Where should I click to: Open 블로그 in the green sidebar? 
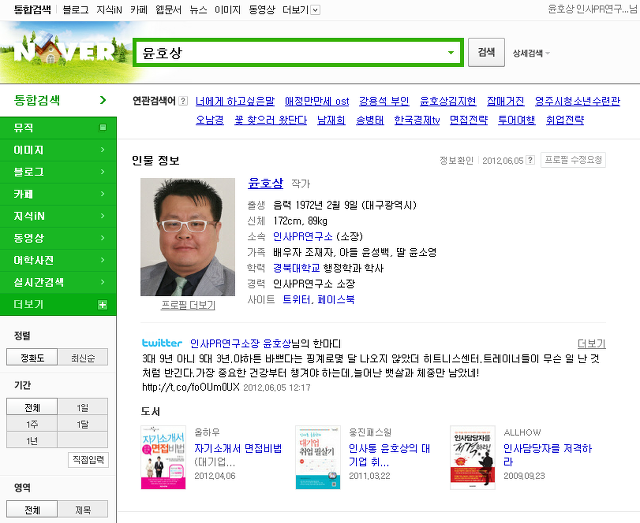[58, 172]
